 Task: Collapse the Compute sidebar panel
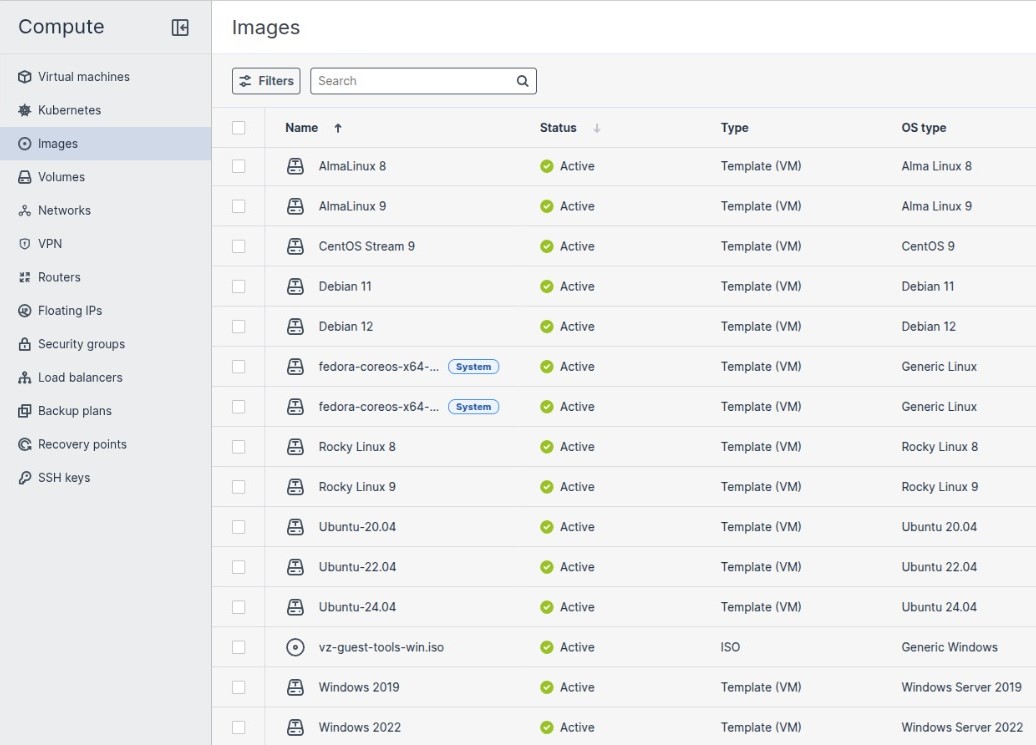(180, 27)
